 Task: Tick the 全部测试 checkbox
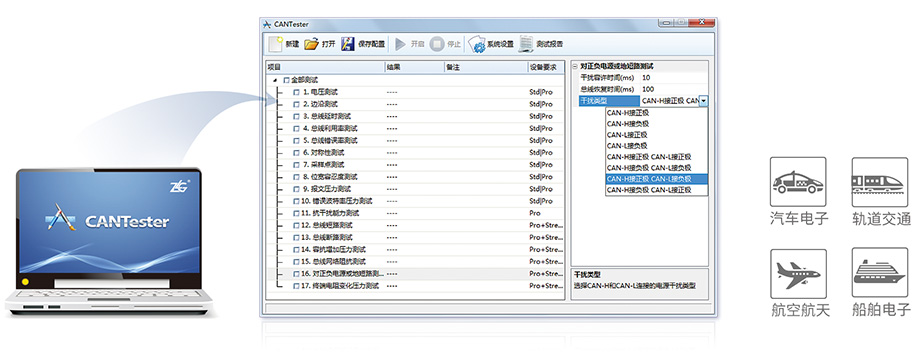287,80
